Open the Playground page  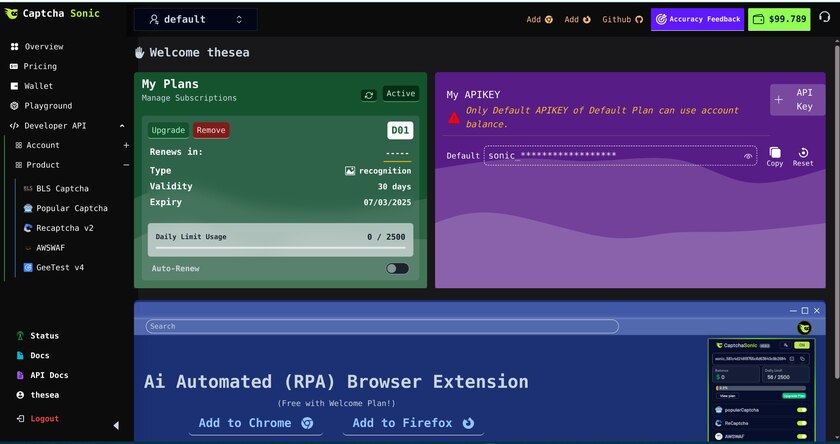pyautogui.click(x=47, y=106)
